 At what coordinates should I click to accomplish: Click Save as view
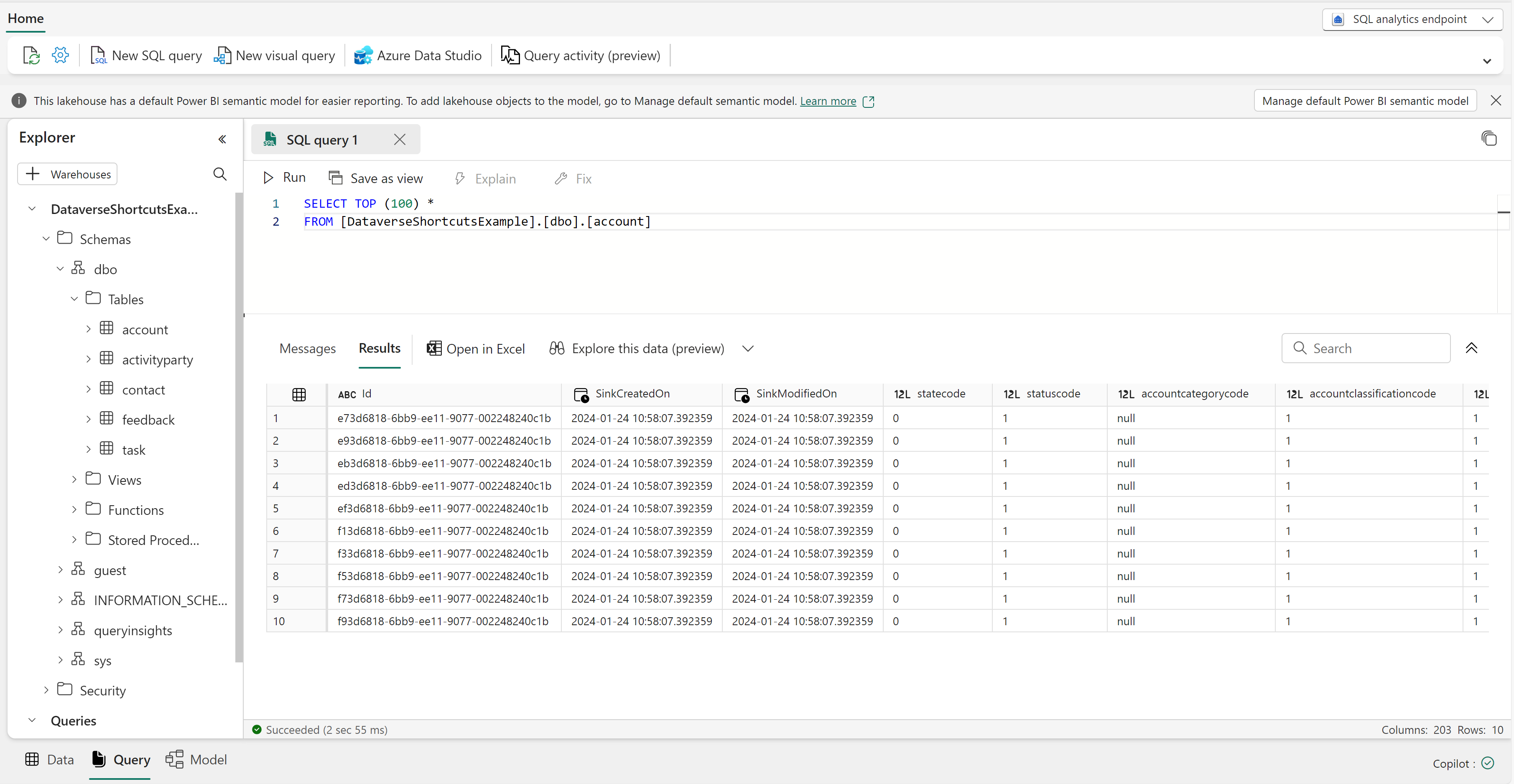[x=375, y=178]
